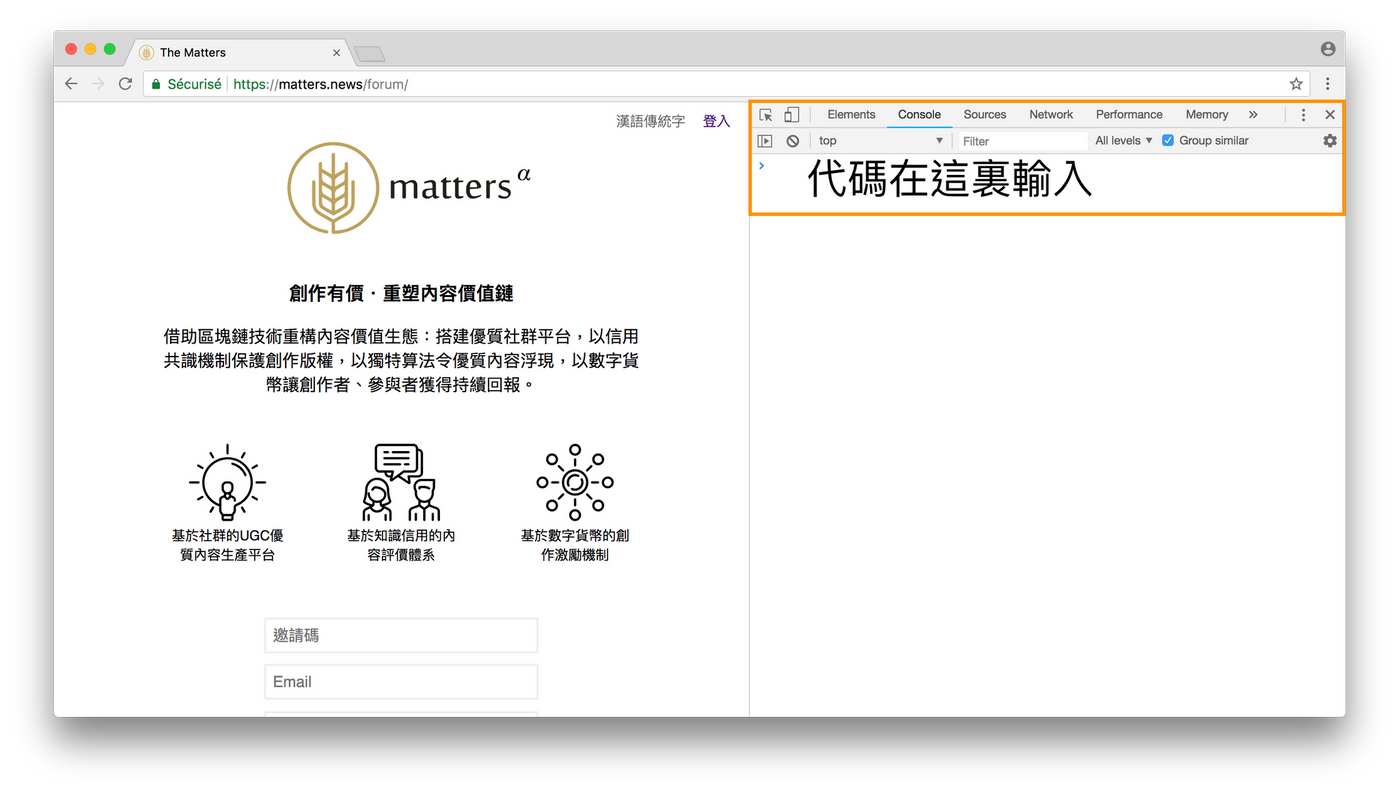Toggle the Group similar checkbox

(1168, 141)
